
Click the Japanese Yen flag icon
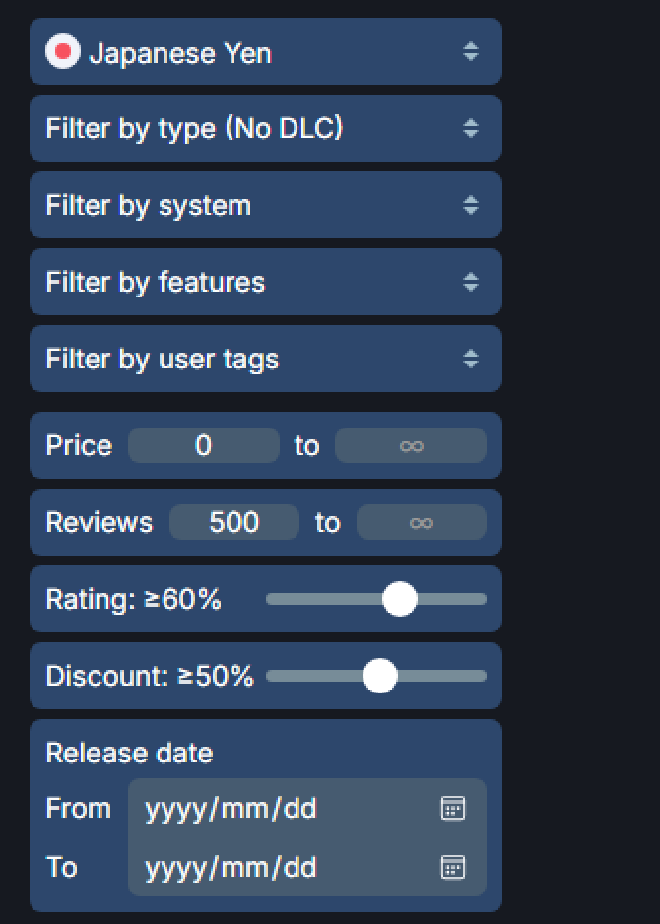(x=63, y=52)
